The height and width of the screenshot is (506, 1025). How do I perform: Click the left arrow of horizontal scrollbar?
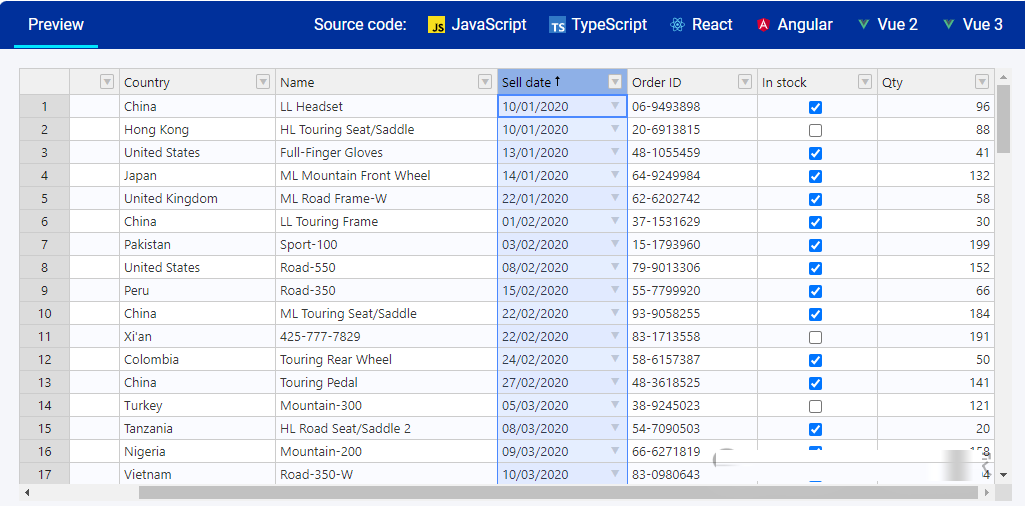(26, 493)
